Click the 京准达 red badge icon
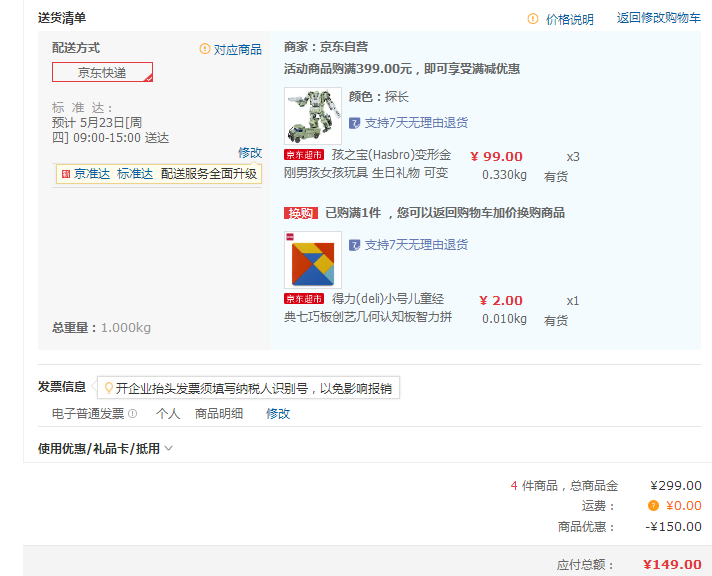Image resolution: width=712 pixels, height=576 pixels. coord(66,174)
